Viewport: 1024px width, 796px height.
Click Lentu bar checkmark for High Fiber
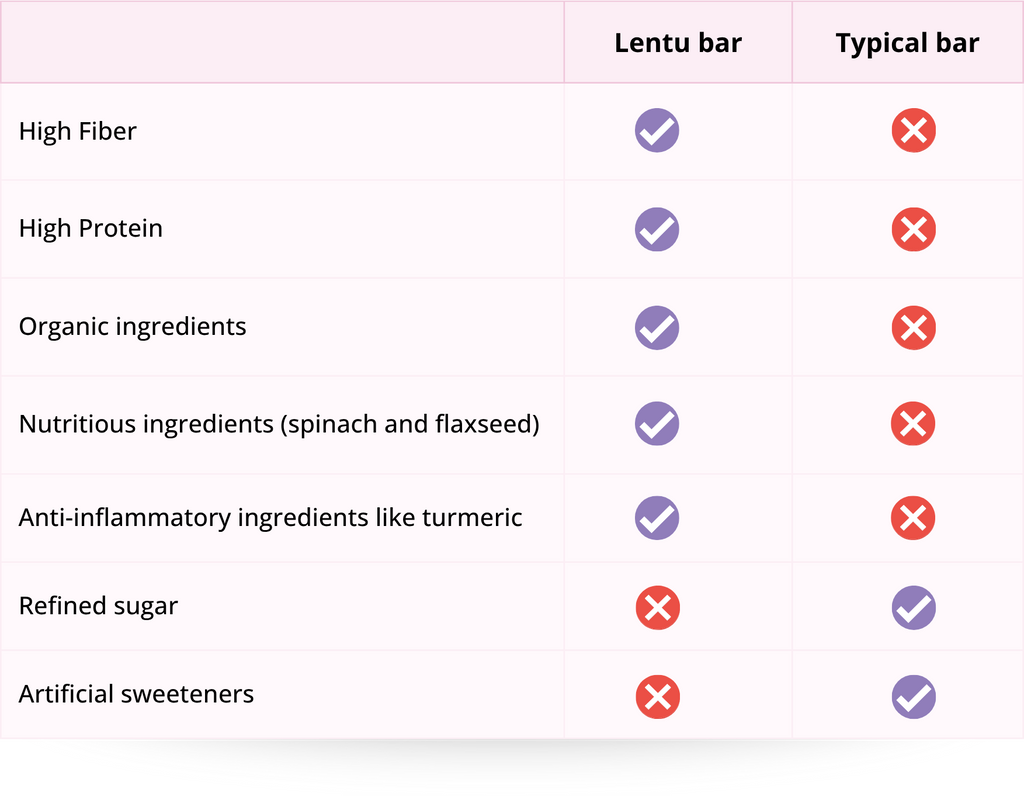click(x=657, y=131)
